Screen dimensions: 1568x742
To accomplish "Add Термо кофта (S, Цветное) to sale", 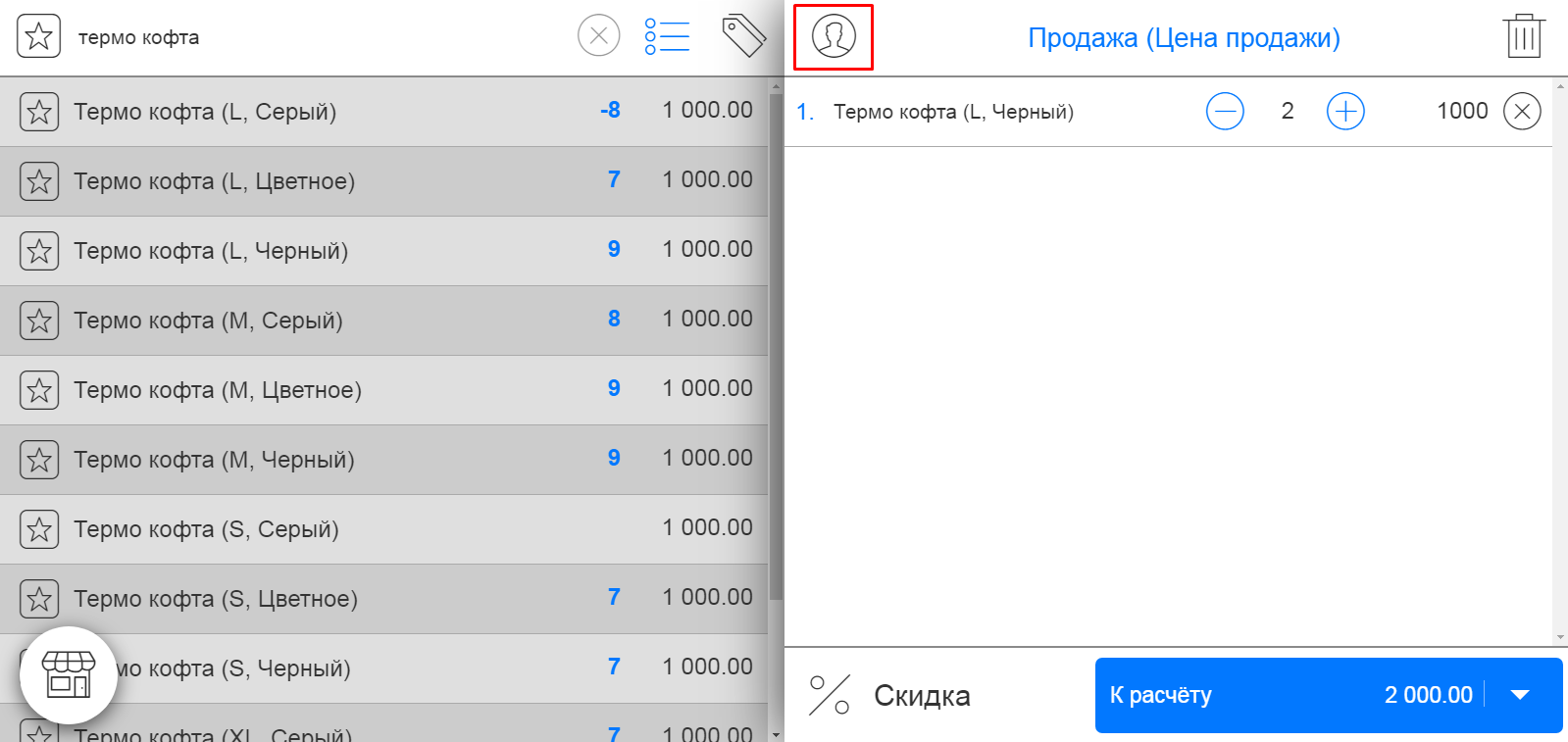I will pyautogui.click(x=383, y=599).
